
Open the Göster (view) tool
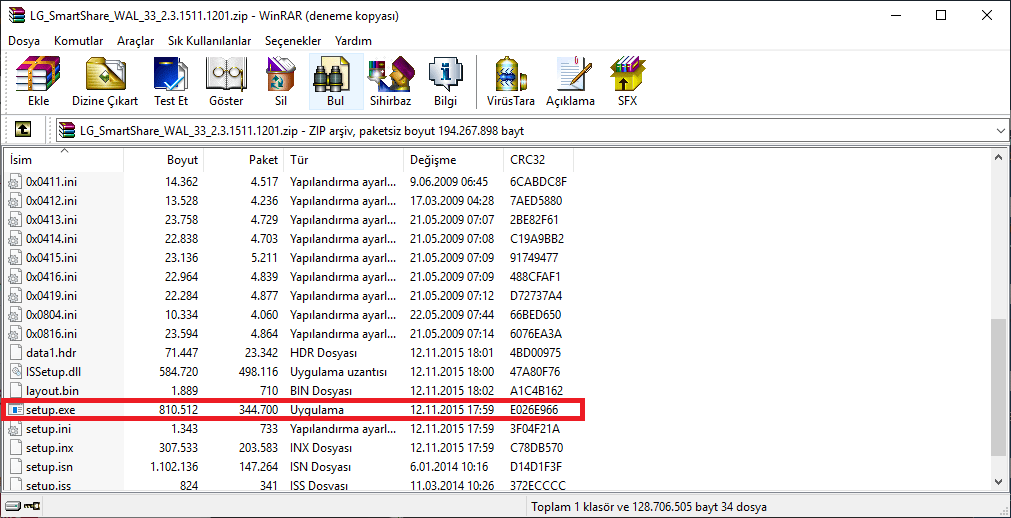(x=226, y=81)
